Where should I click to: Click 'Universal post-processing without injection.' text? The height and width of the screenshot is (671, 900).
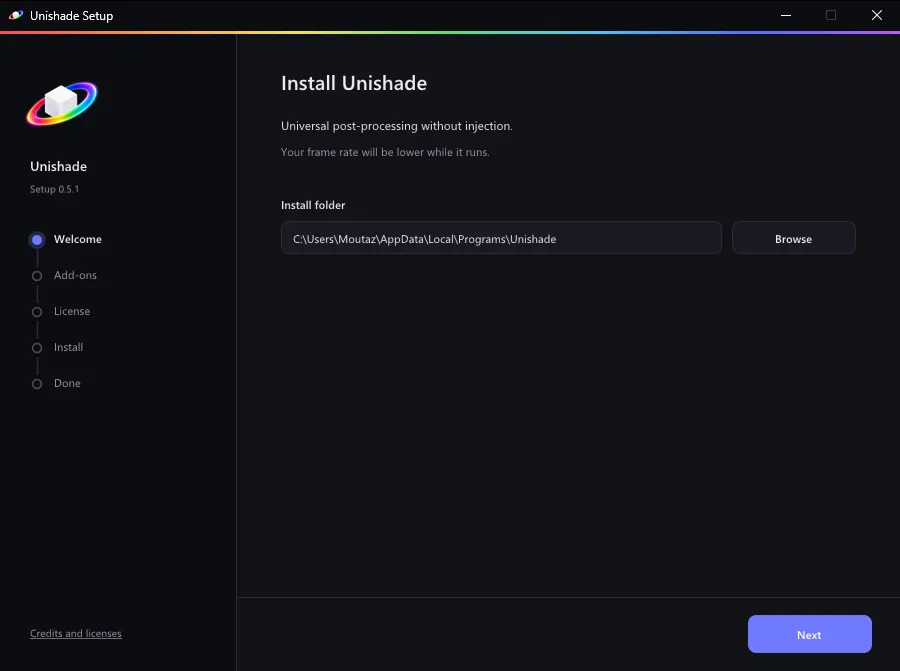[x=397, y=126]
